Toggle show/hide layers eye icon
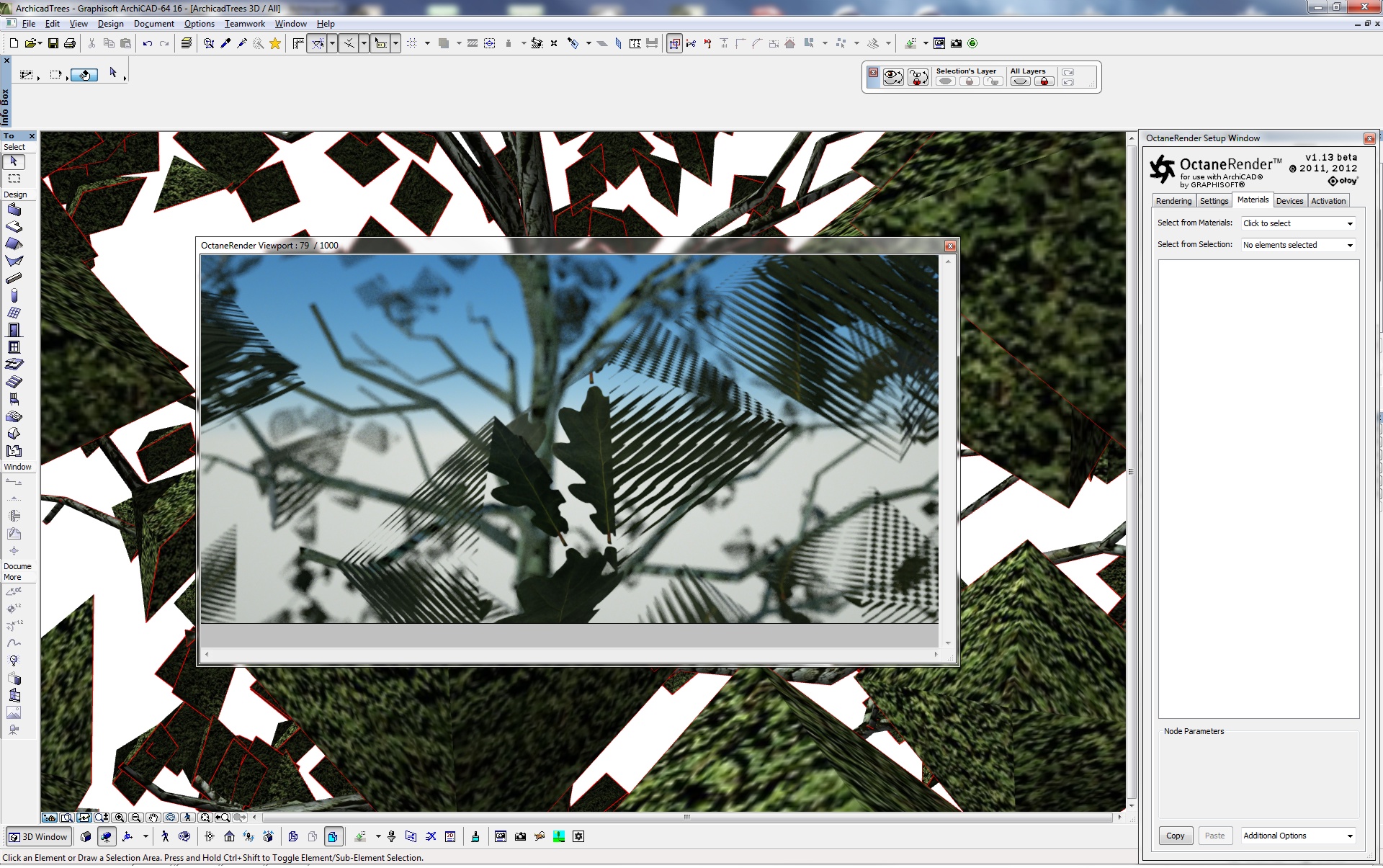The image size is (1383, 868). click(893, 77)
